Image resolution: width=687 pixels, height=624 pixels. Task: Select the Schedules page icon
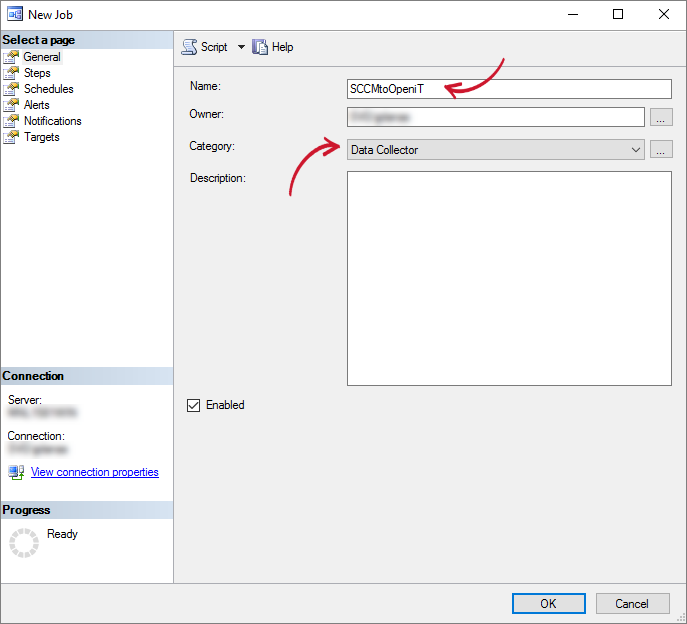pyautogui.click(x=12, y=89)
